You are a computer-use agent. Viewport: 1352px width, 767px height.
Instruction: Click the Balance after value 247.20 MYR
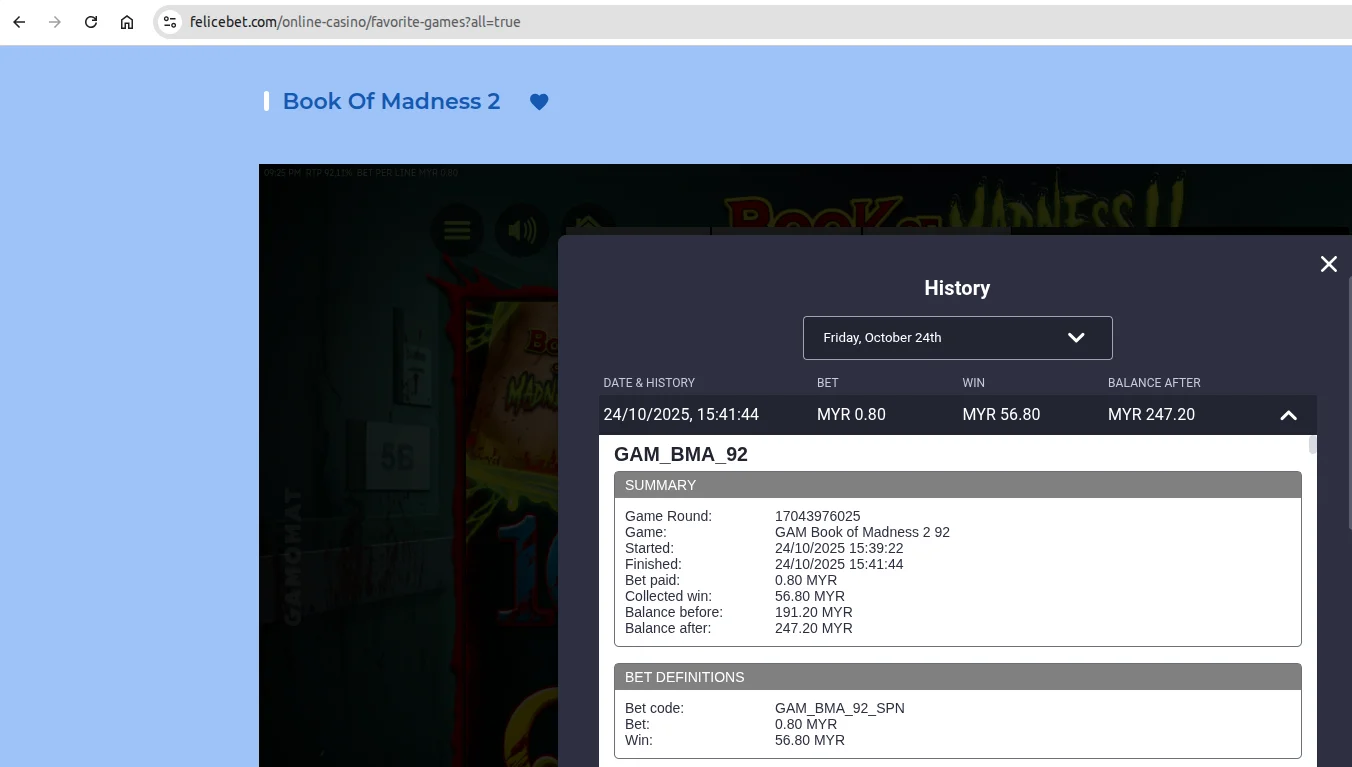(814, 628)
